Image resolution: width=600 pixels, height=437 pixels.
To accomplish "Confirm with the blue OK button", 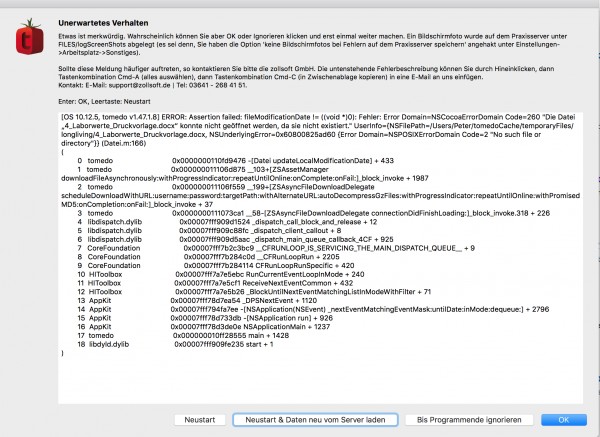I will (x=563, y=420).
